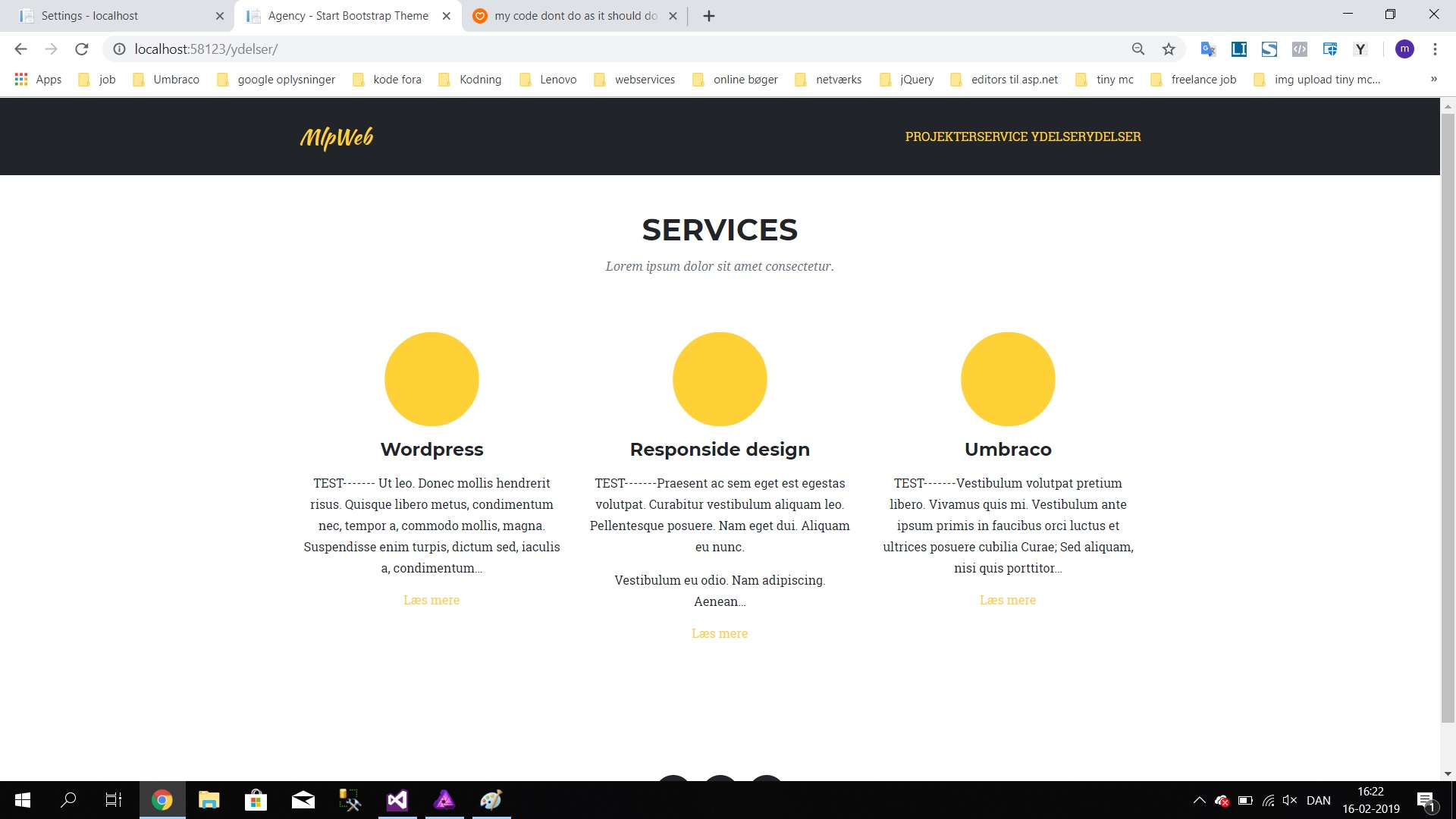Open Task View on taskbar
Image resolution: width=1456 pixels, height=819 pixels.
114,800
